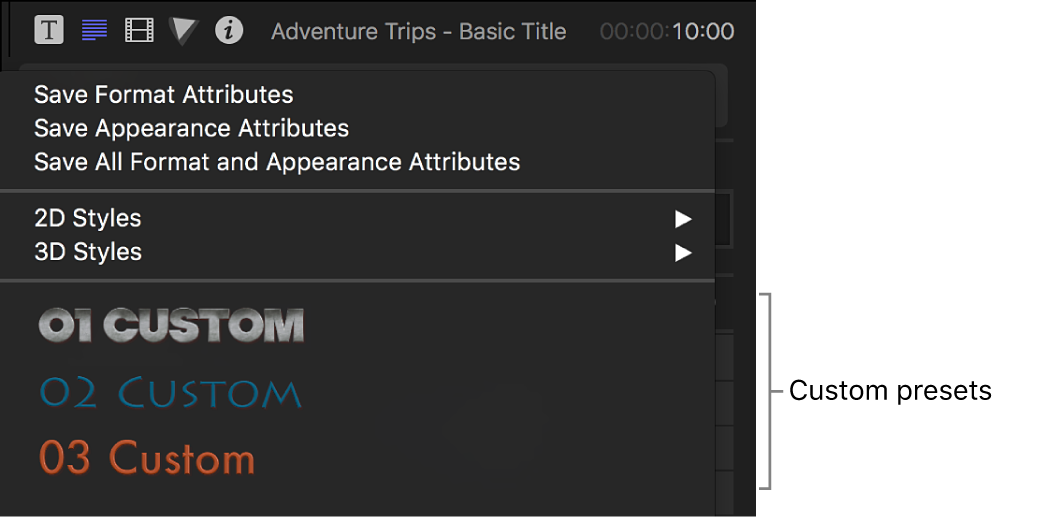Select Save All Format and Appearance Attributes
The width and height of the screenshot is (1062, 520).
277,162
